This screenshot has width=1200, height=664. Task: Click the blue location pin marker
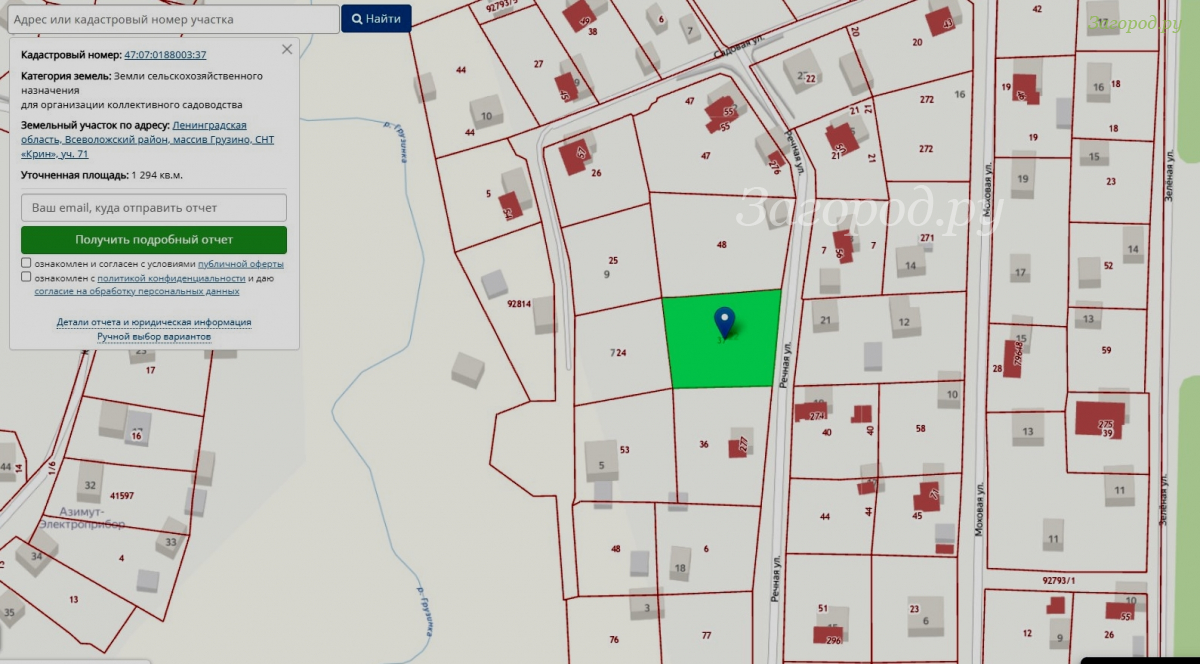[725, 322]
